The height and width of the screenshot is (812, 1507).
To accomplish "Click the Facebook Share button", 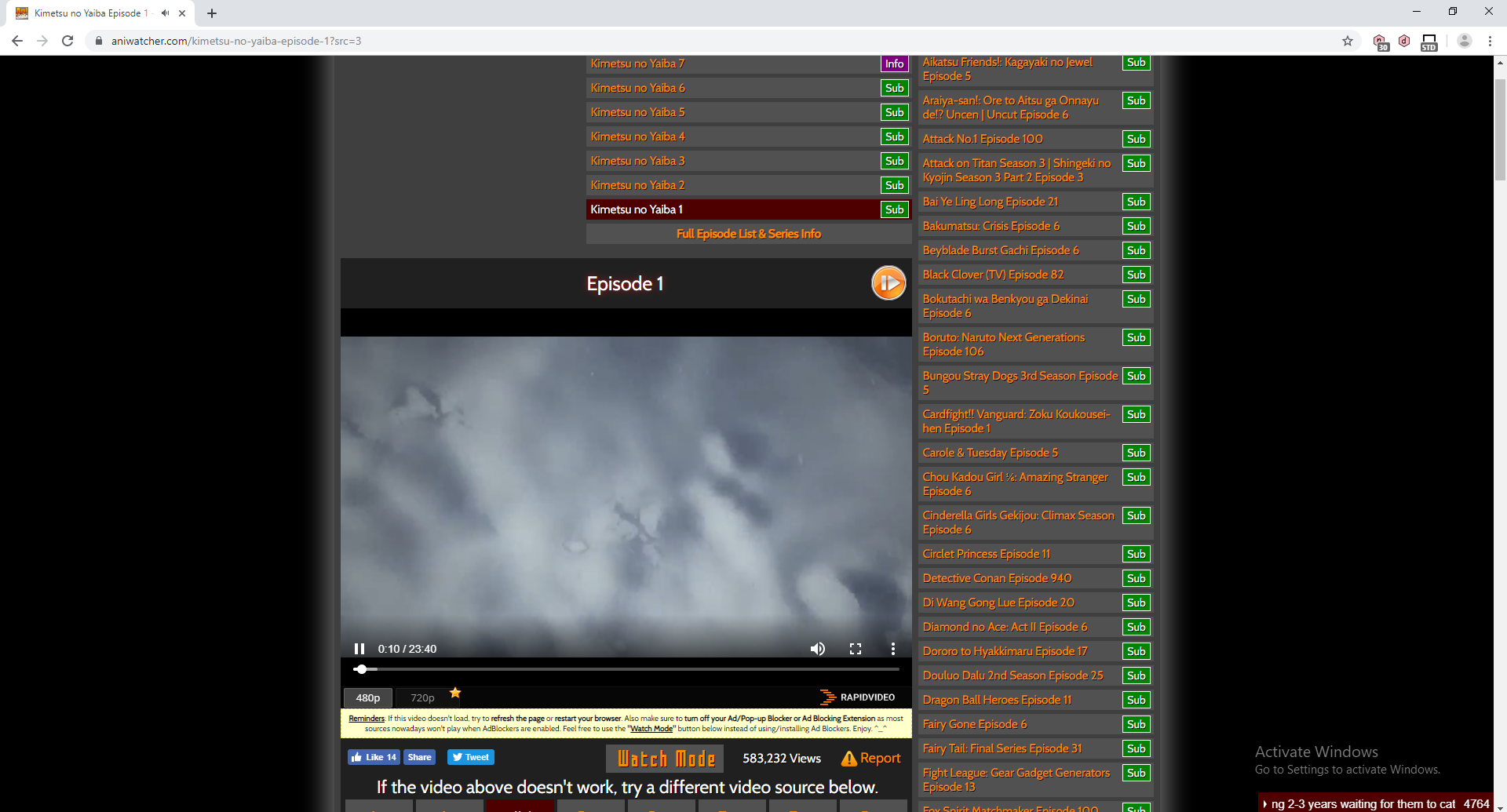I will 419,757.
